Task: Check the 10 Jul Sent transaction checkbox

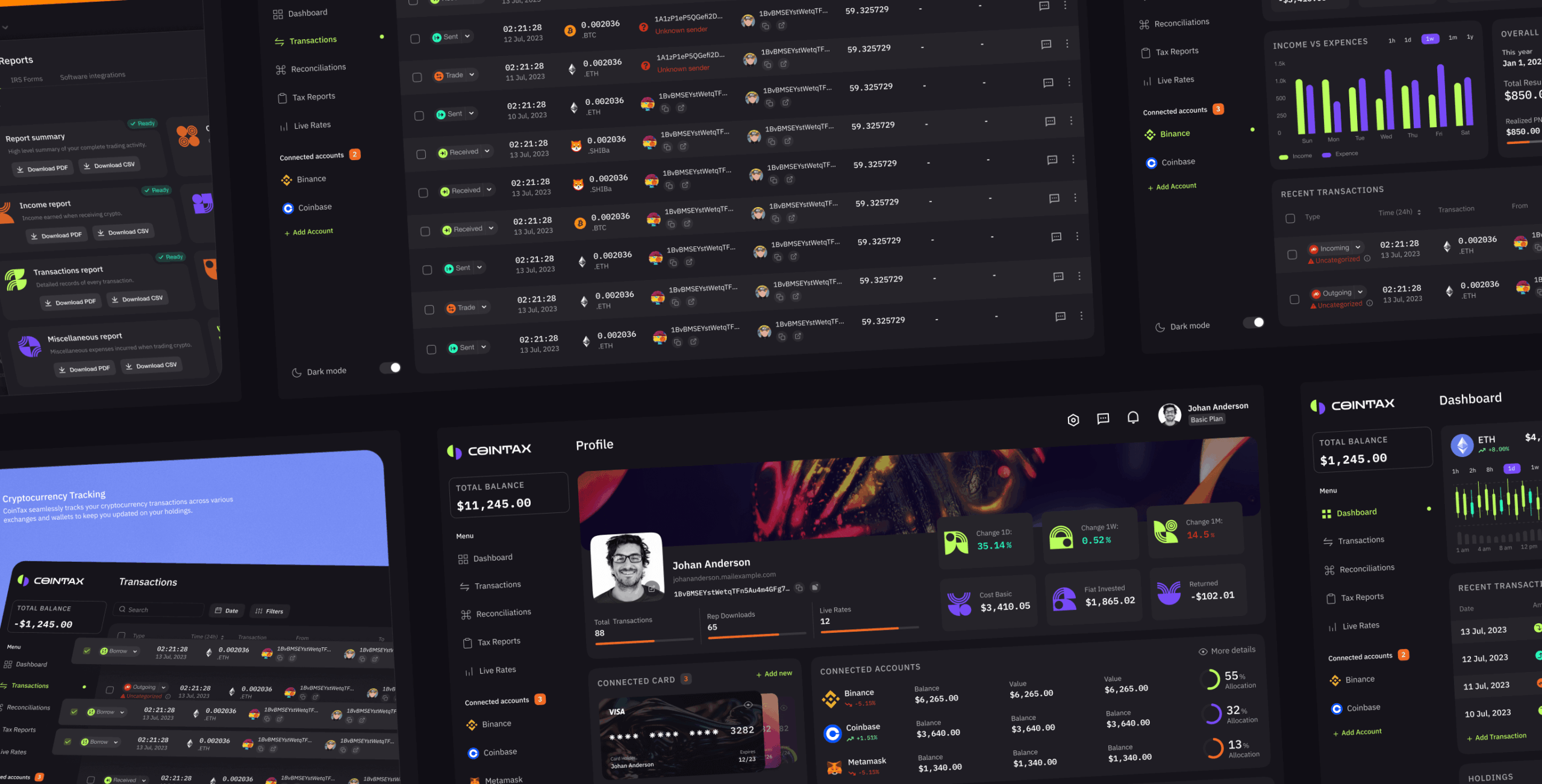Action: click(x=419, y=116)
